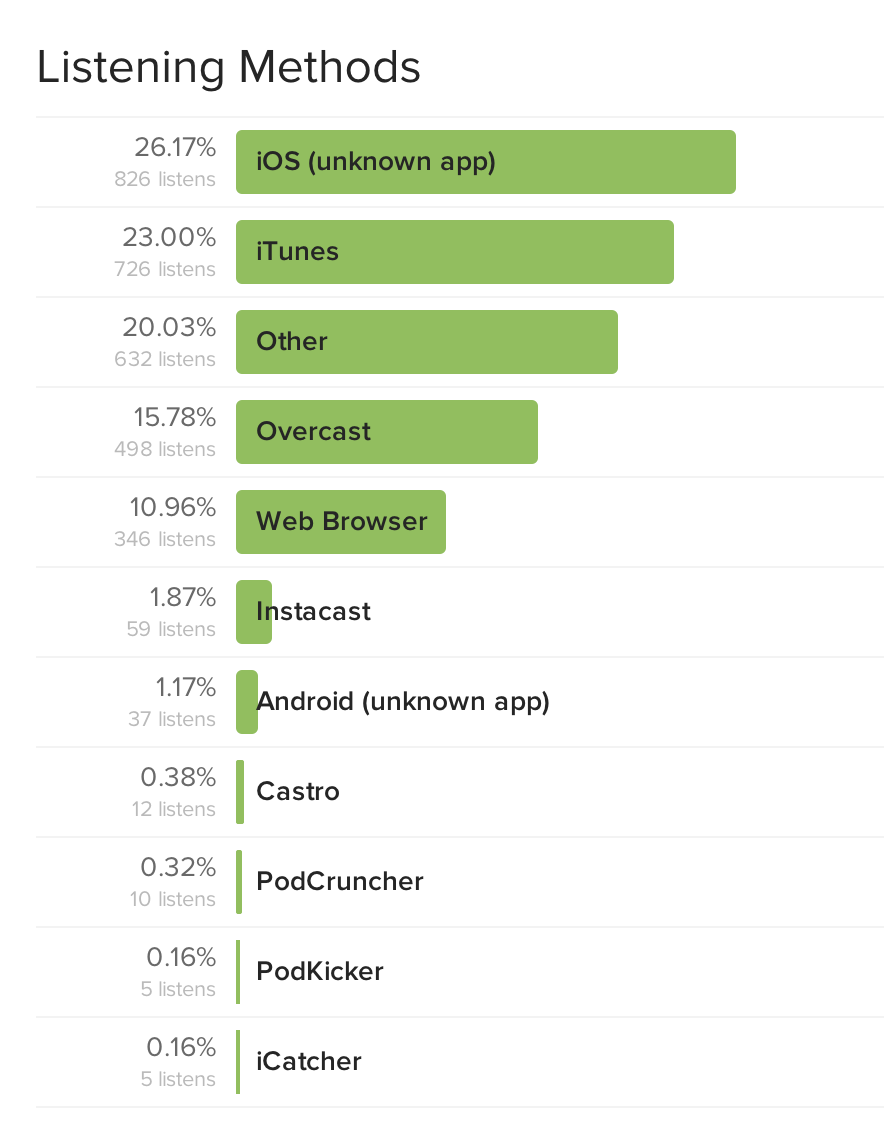Image resolution: width=884 pixels, height=1132 pixels.
Task: Select the iCatcher label
Action: [x=309, y=1062]
